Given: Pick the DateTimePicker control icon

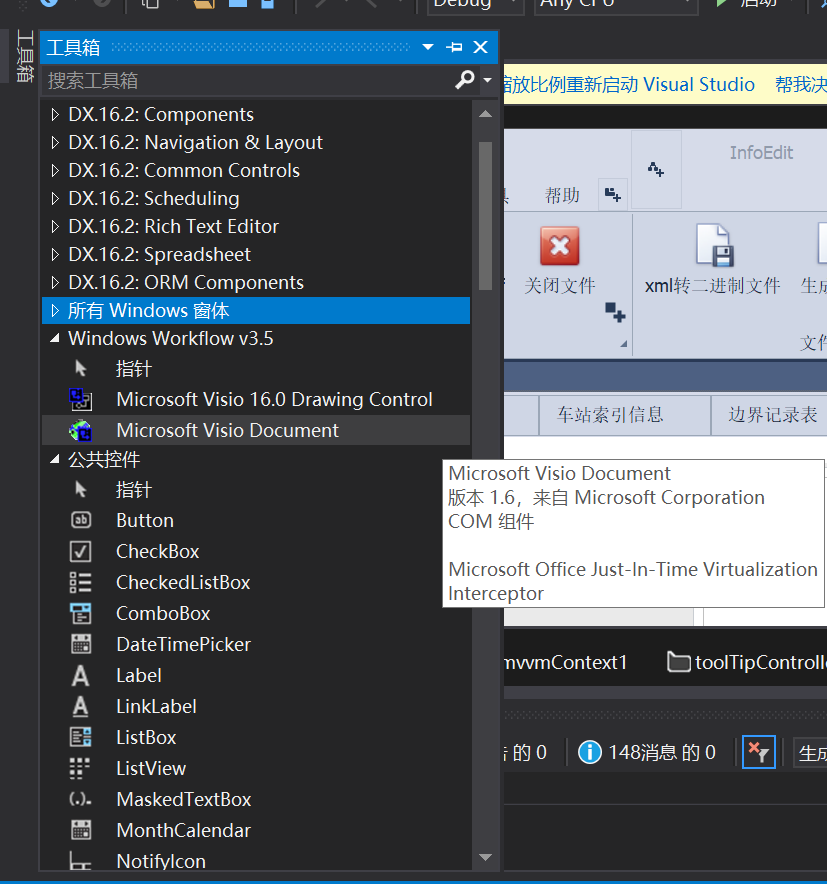Looking at the screenshot, I should (x=81, y=644).
